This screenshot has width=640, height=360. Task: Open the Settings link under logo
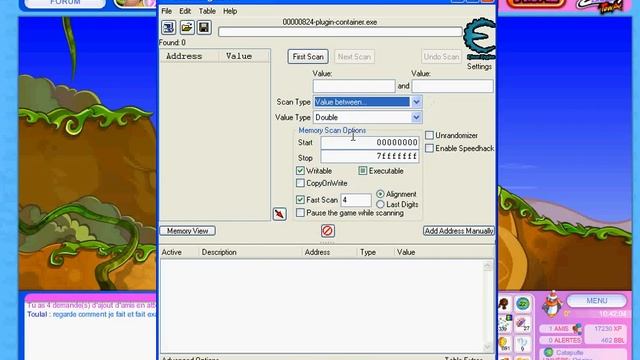click(480, 66)
